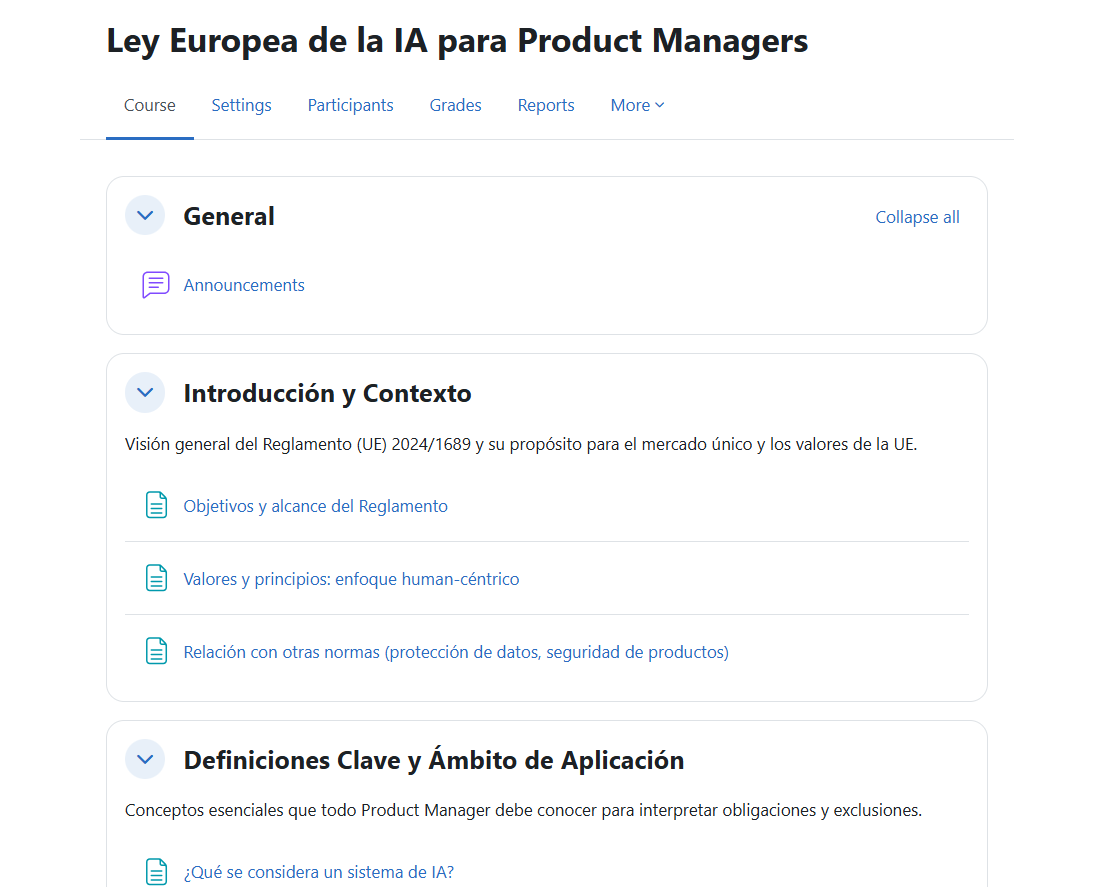Click the Conceptos esenciales description text

(523, 810)
